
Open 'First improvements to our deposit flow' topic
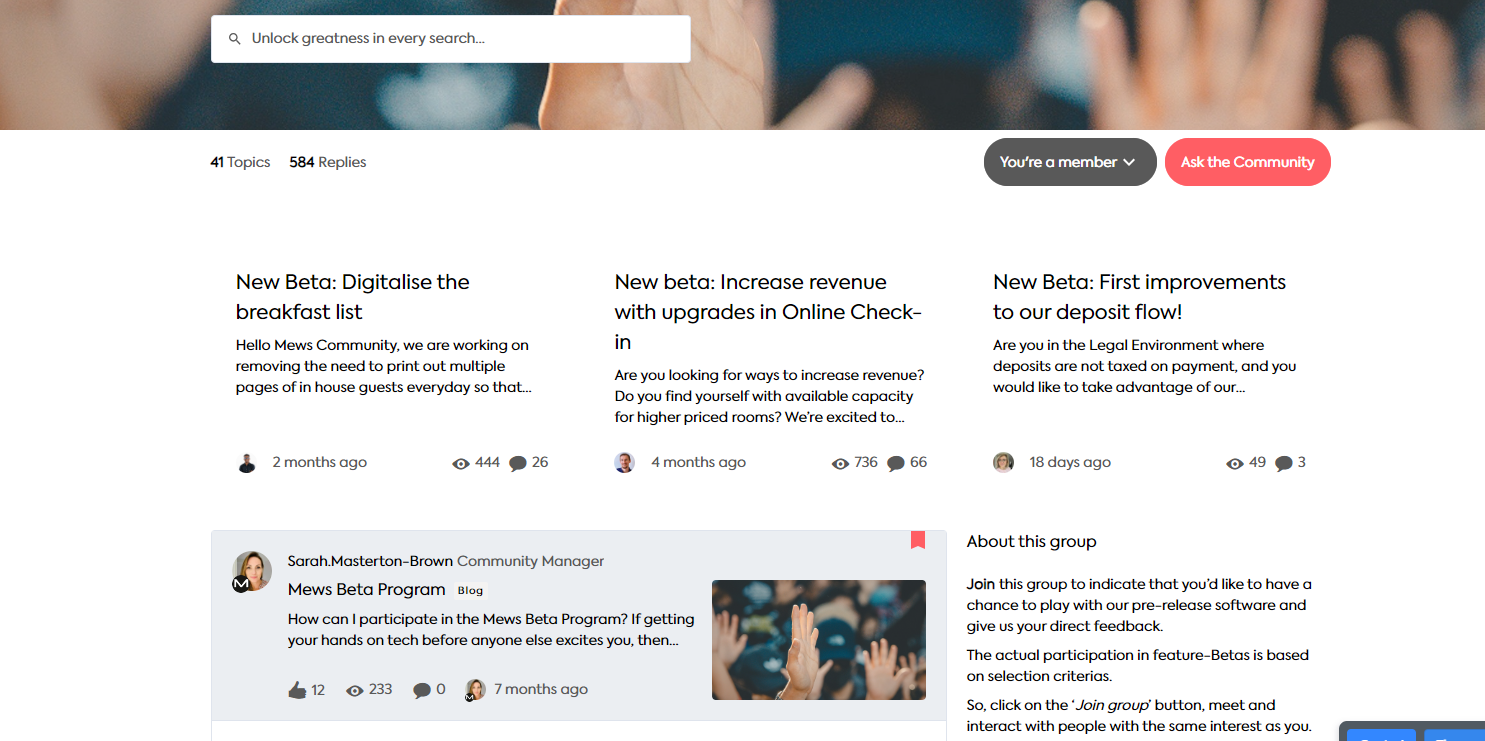point(1140,297)
